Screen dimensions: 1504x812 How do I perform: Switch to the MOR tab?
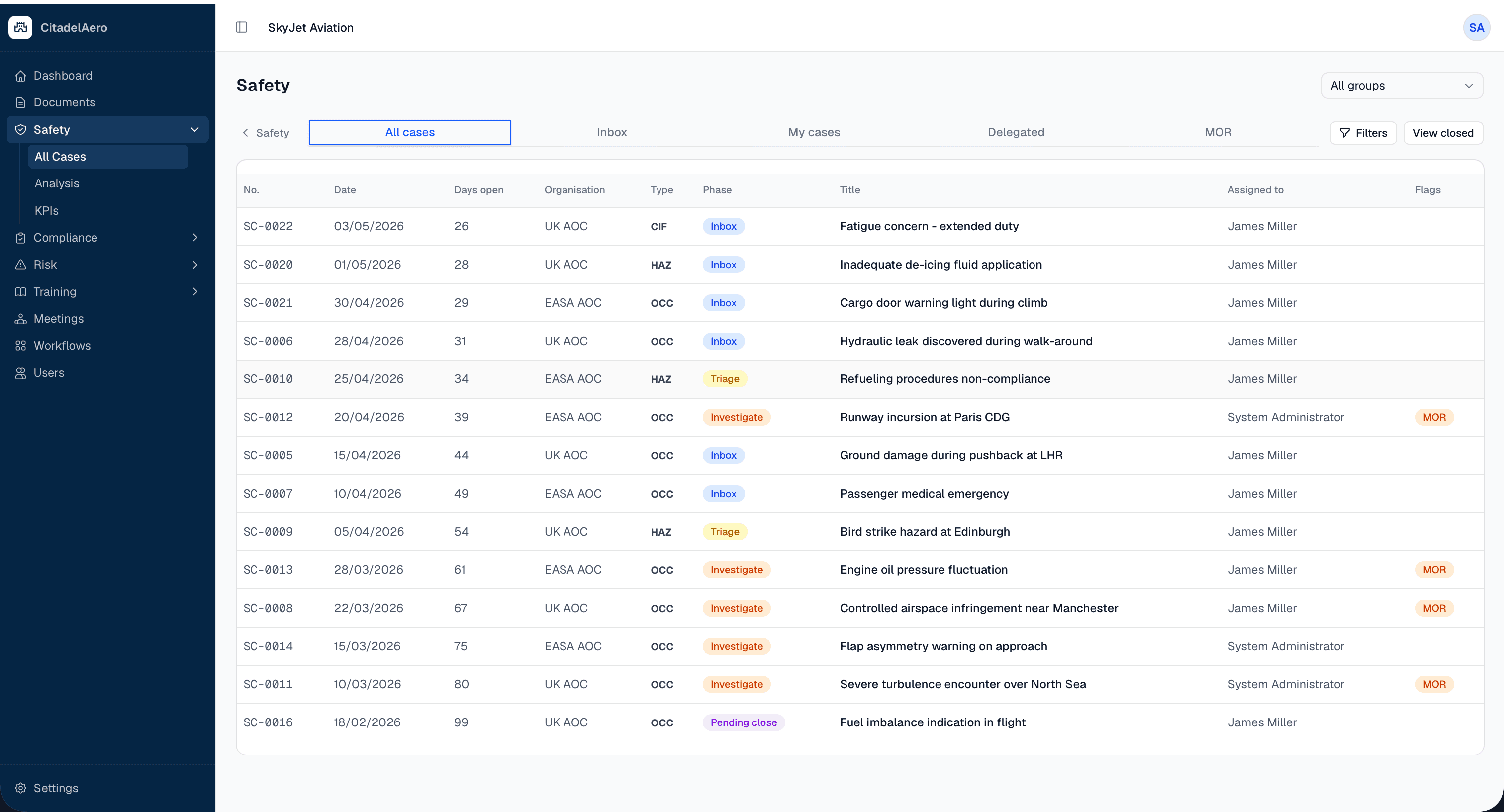1218,132
